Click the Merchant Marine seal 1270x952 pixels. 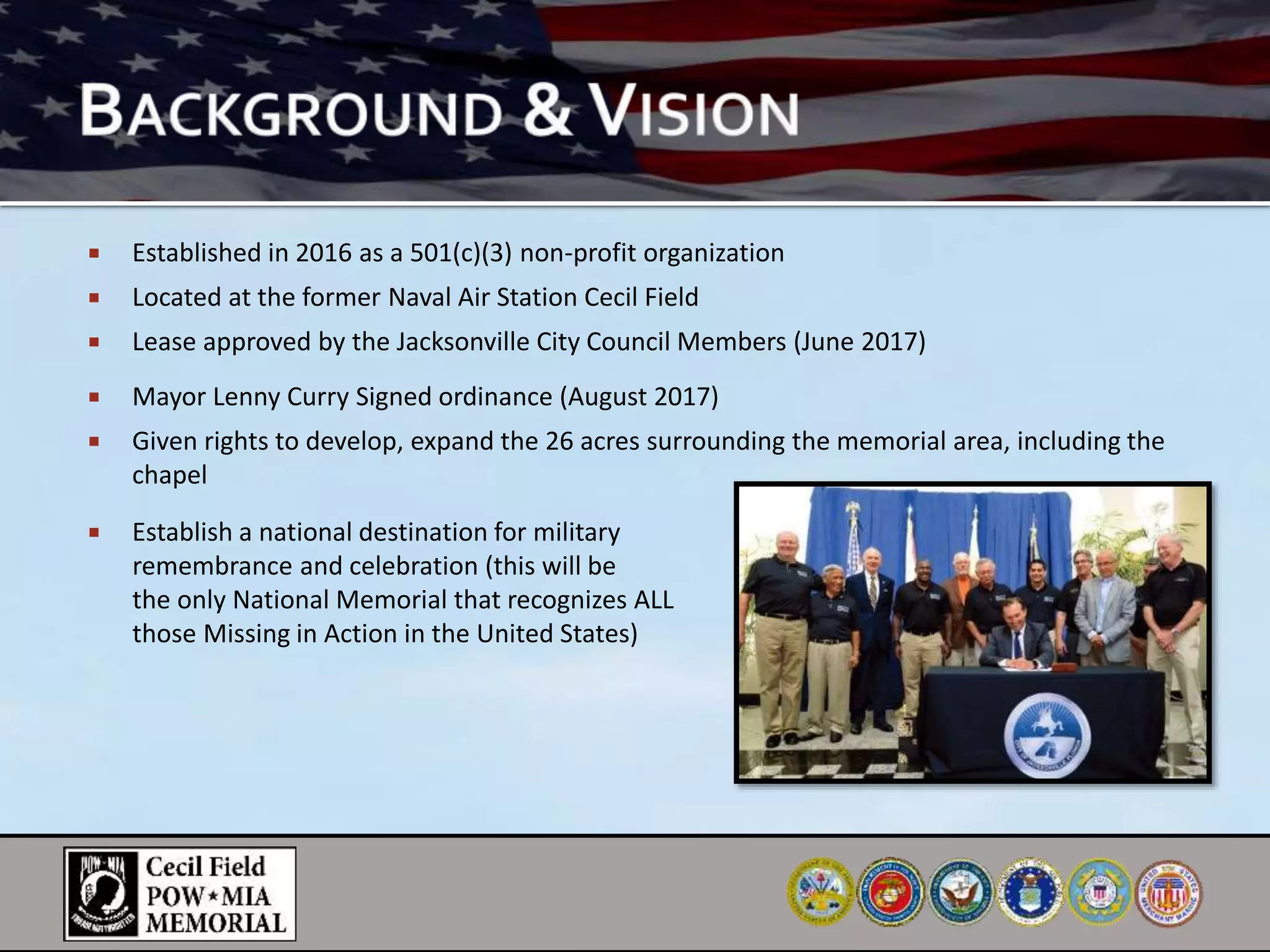[x=1169, y=892]
